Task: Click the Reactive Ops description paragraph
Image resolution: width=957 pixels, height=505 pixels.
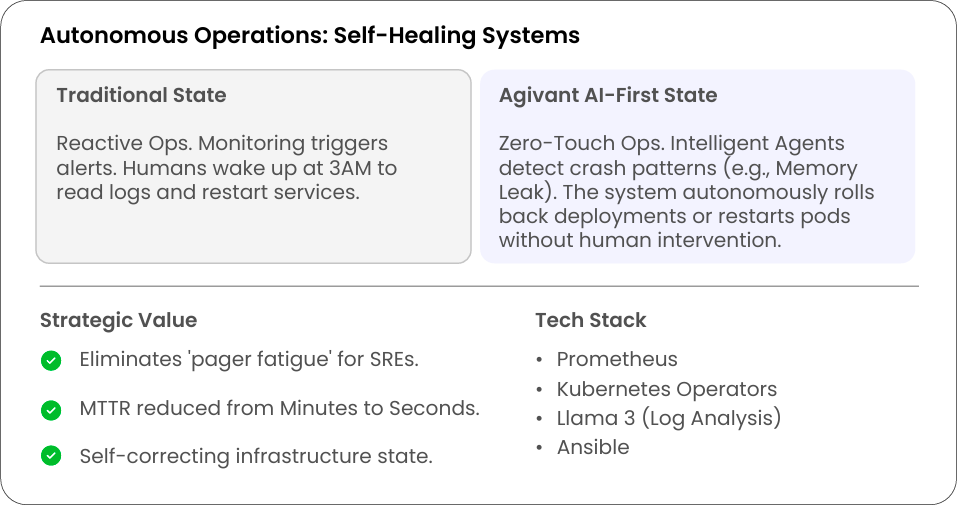Action: (228, 168)
